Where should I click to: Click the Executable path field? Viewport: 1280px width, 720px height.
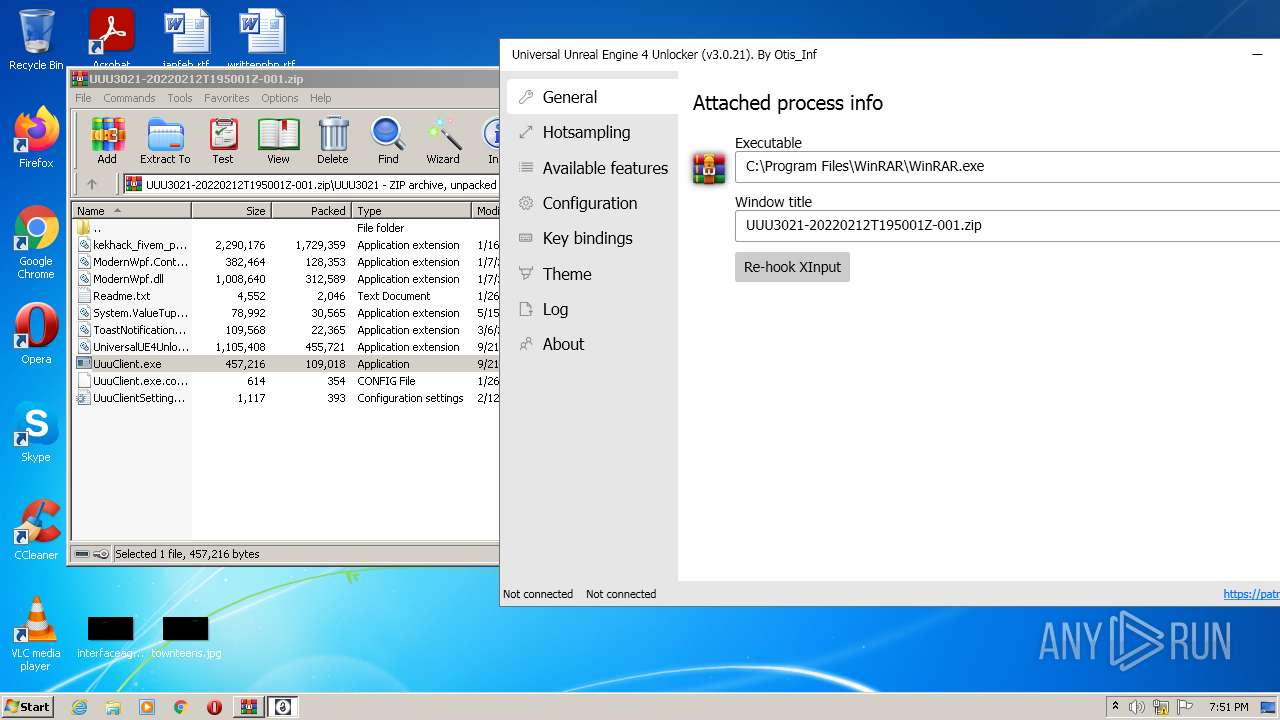click(x=1007, y=166)
